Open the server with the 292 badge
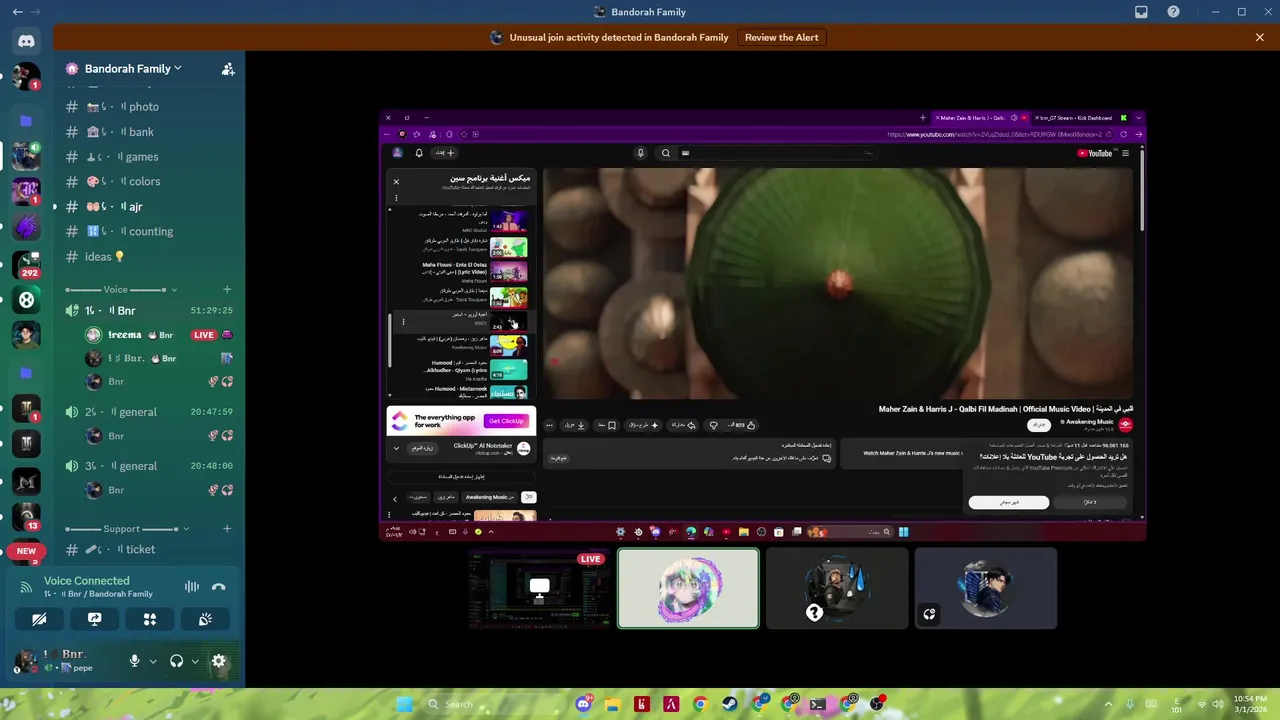The image size is (1280, 720). click(26, 265)
